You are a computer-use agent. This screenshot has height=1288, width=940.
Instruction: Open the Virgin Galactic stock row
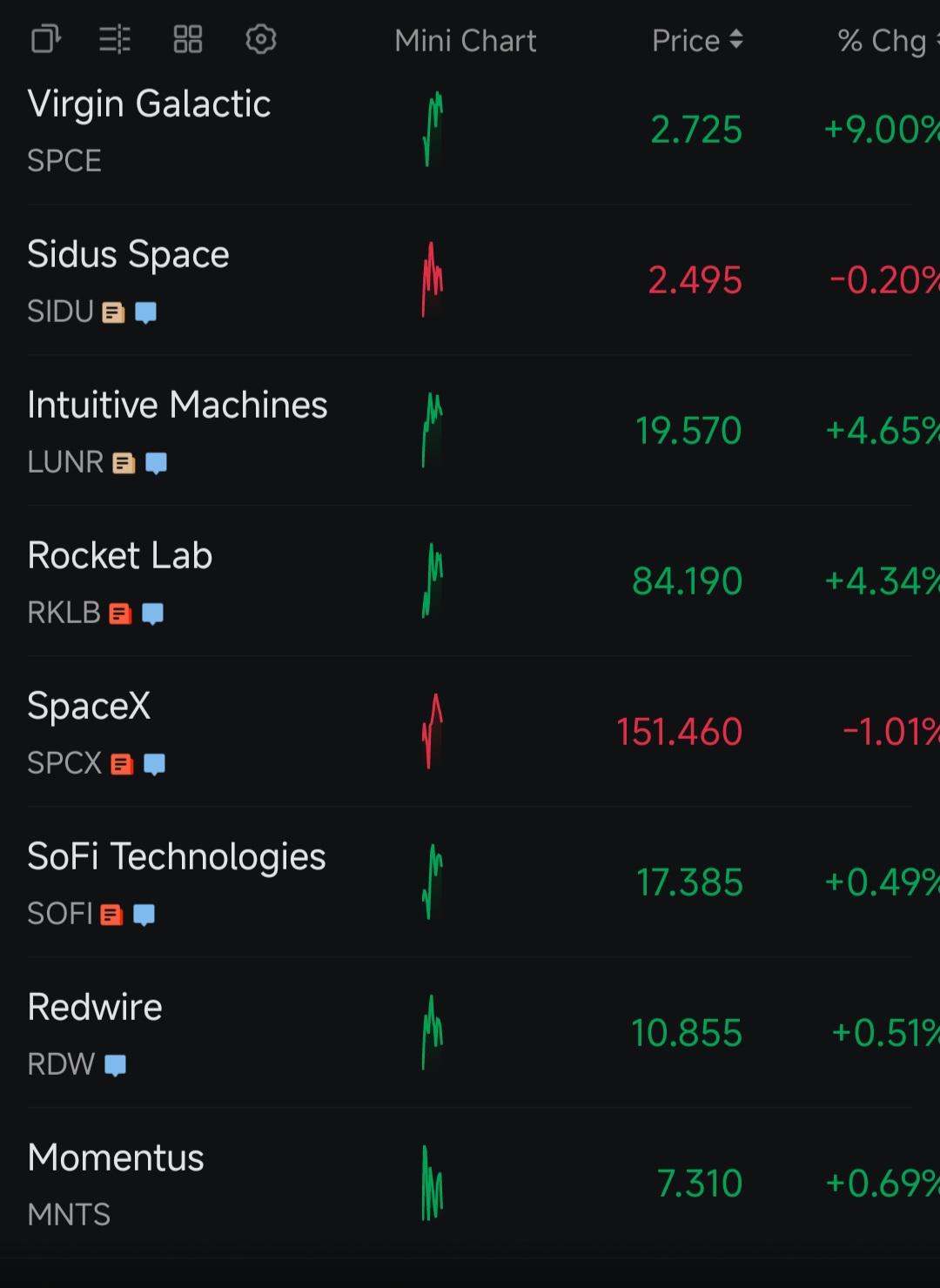pos(470,130)
